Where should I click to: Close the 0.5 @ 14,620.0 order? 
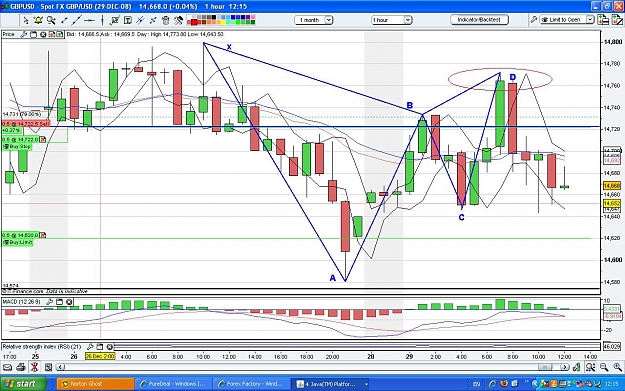coord(43,235)
